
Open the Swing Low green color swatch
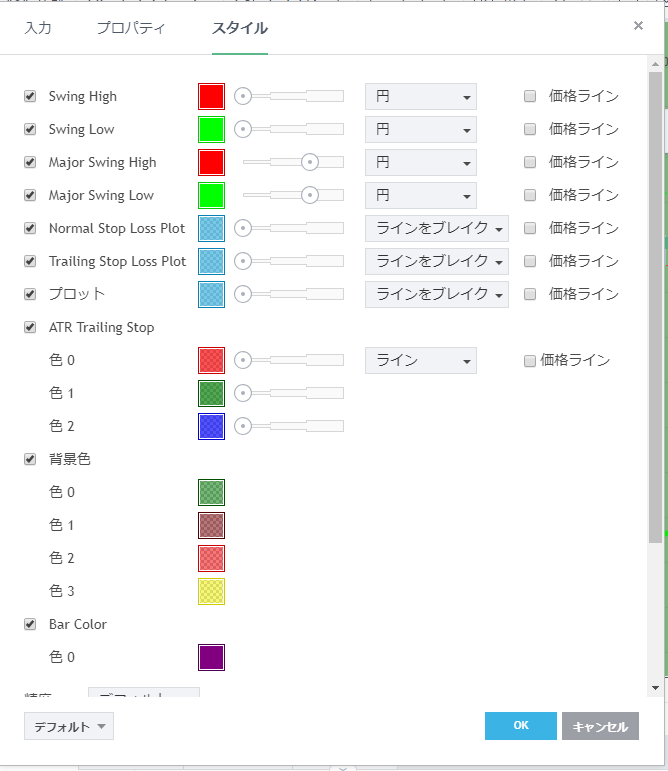click(x=211, y=129)
